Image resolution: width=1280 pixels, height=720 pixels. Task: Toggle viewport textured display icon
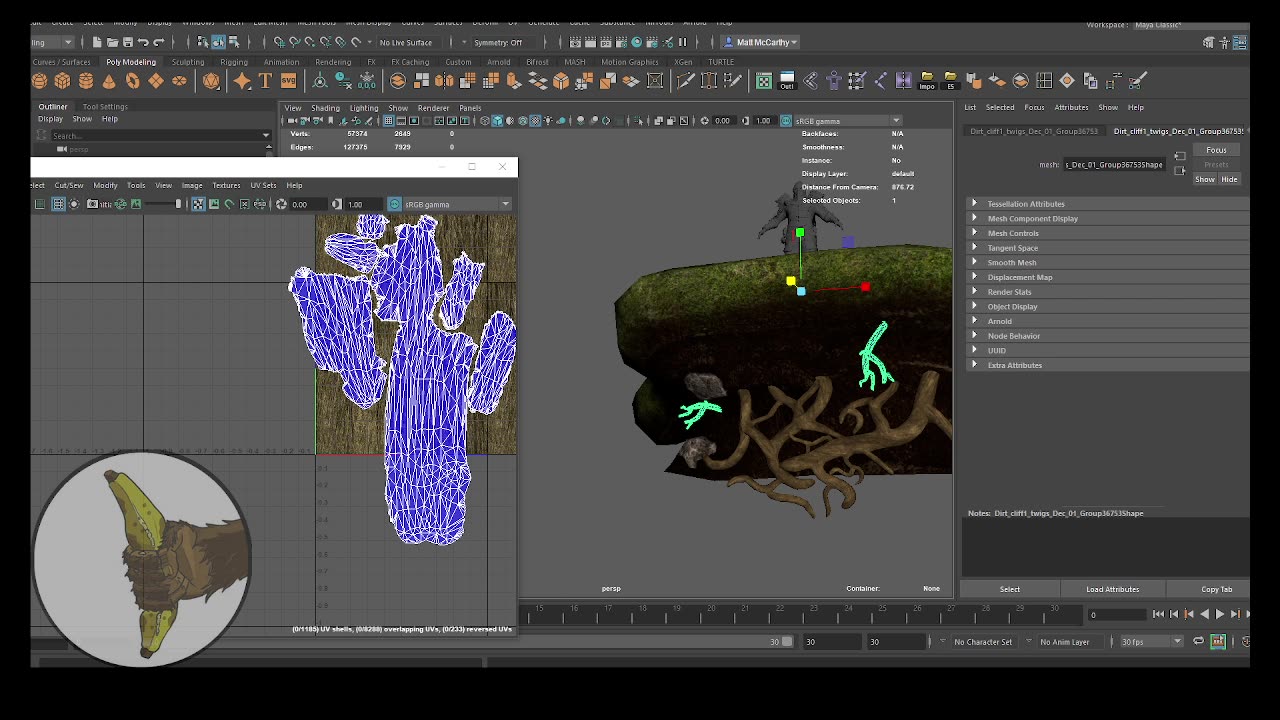535,120
